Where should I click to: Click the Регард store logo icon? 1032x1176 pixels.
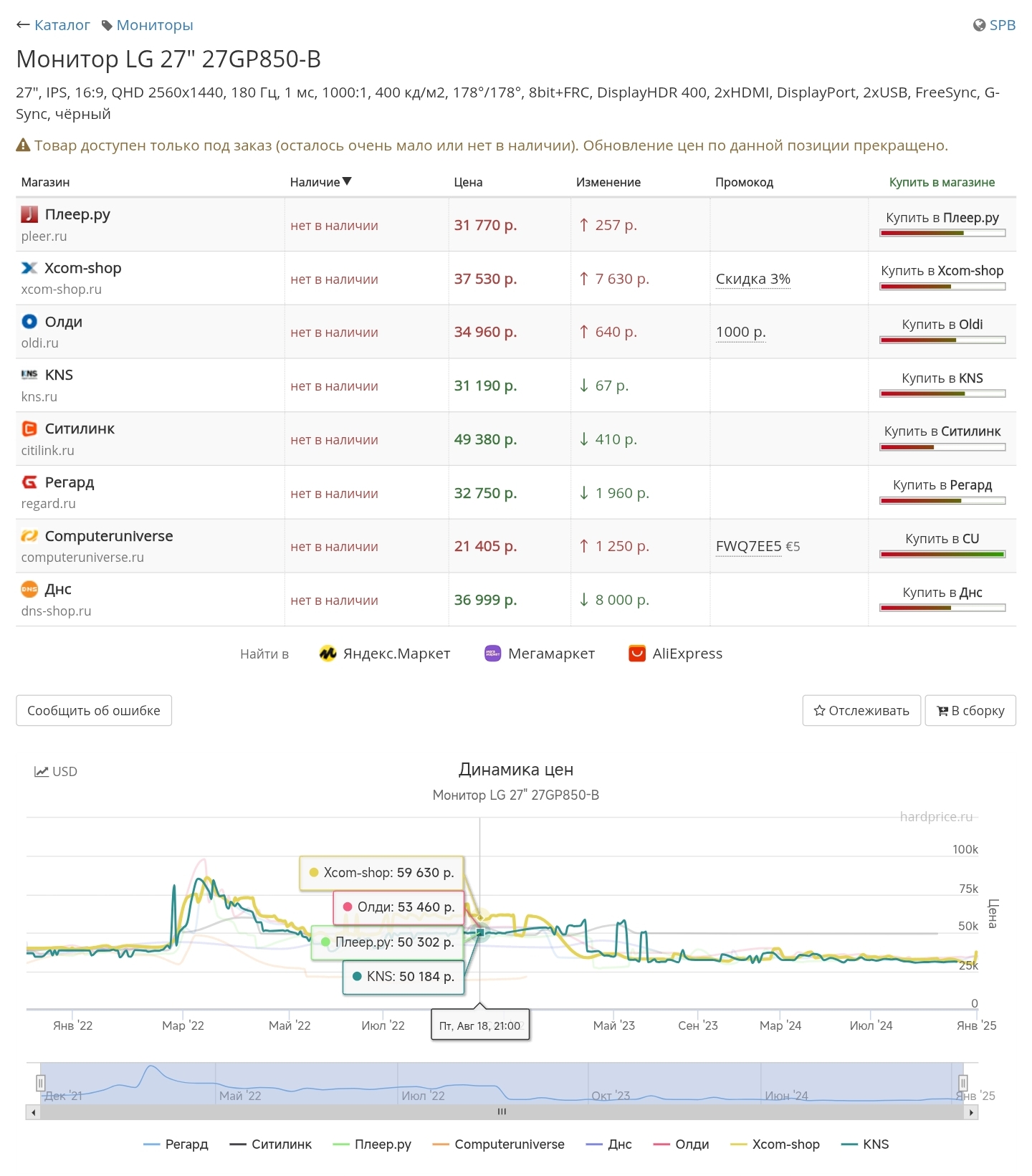pyautogui.click(x=29, y=482)
